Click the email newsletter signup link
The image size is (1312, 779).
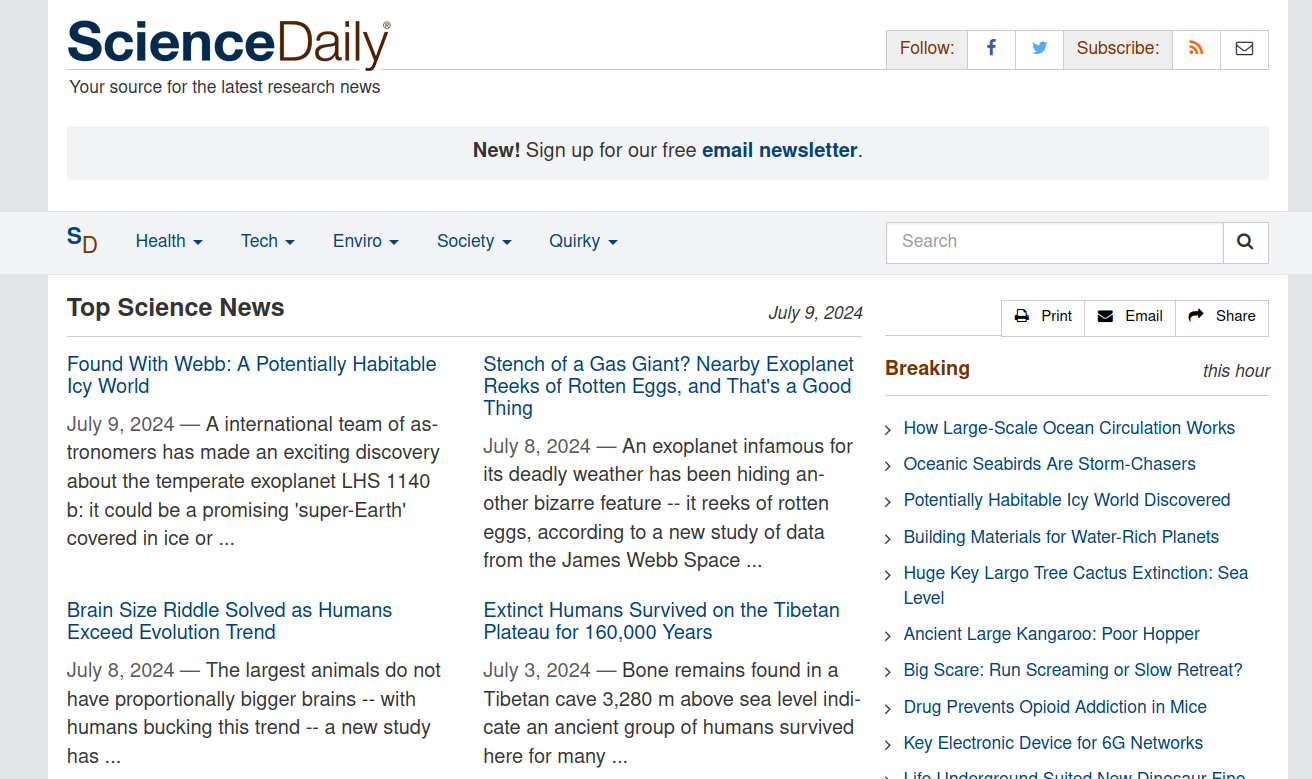click(x=779, y=151)
